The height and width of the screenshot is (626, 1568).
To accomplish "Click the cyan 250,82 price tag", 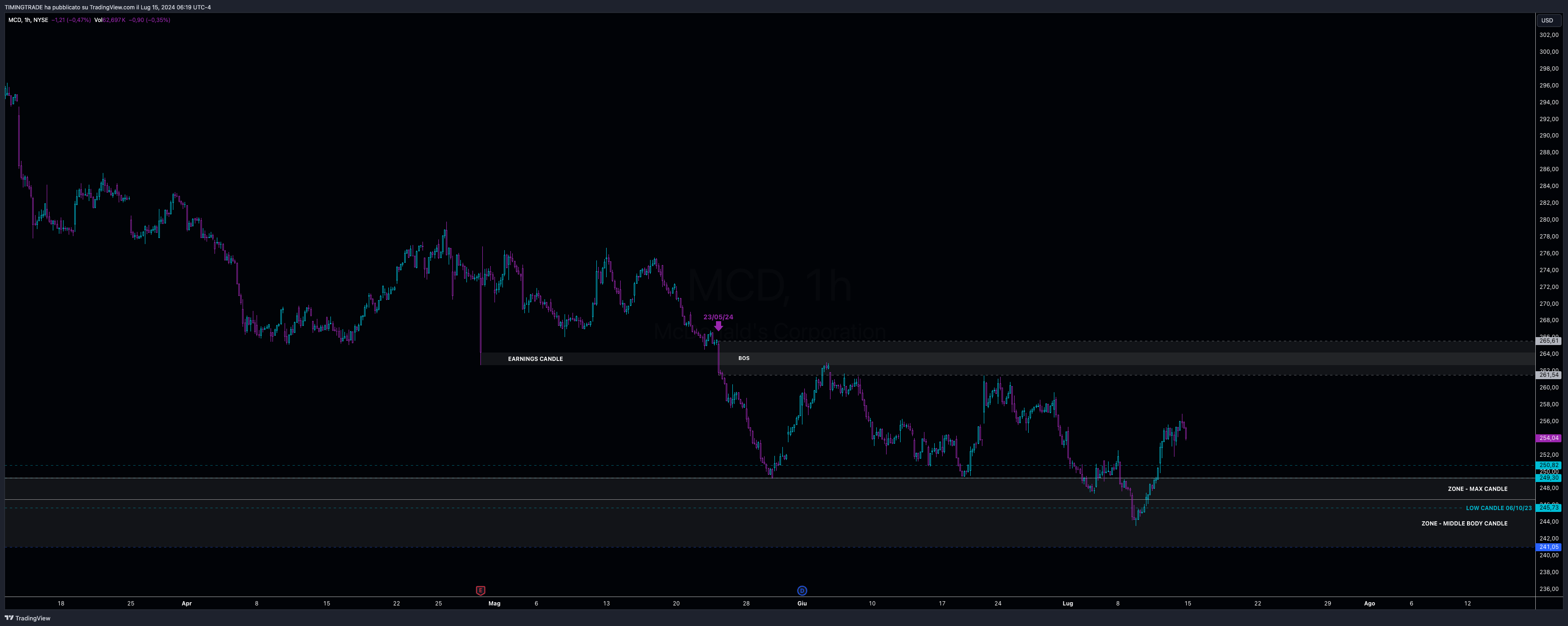I will click(x=1548, y=465).
